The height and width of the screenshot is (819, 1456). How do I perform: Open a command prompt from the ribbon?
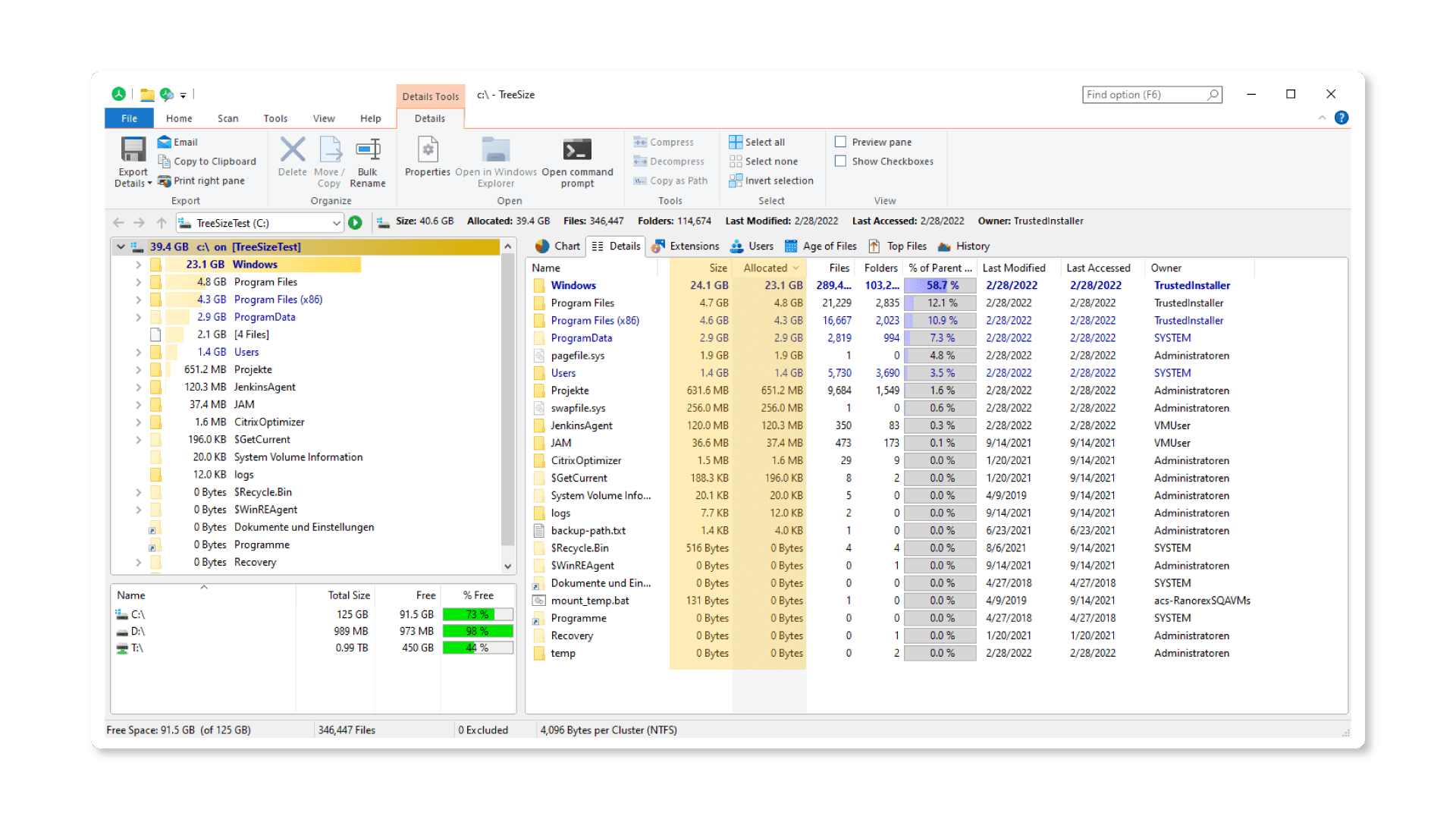(576, 161)
